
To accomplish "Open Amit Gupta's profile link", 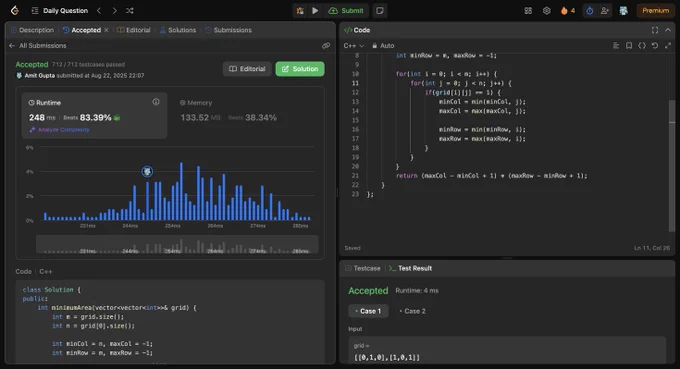I will (39, 75).
